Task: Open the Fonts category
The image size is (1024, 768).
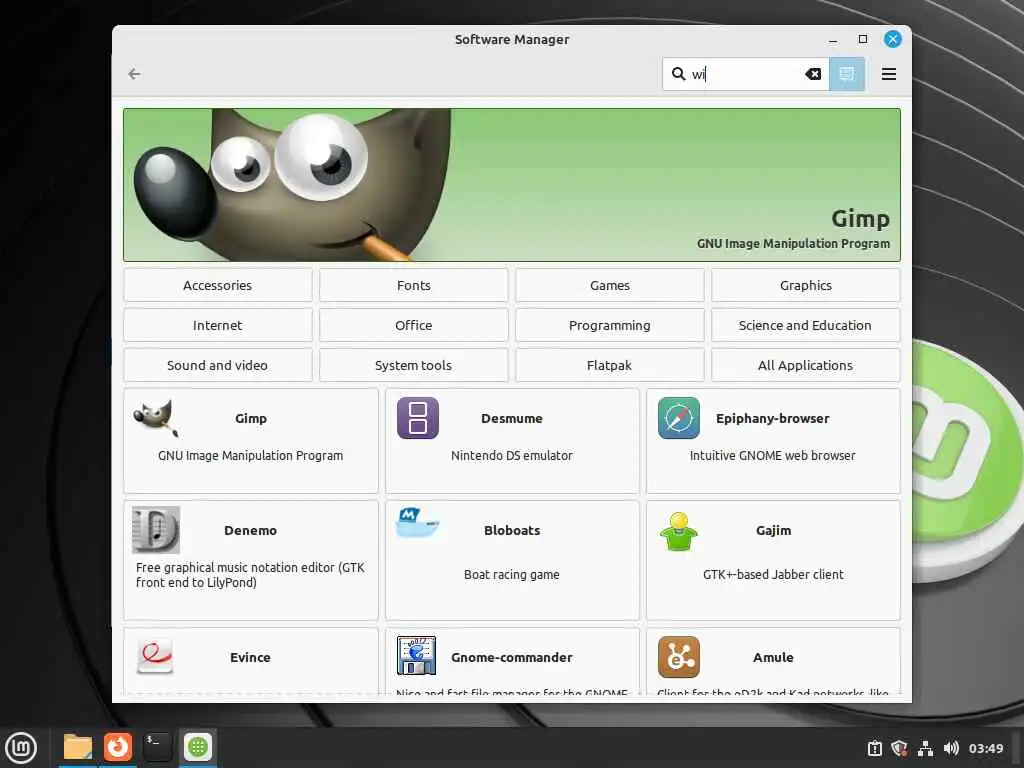Action: coord(413,285)
